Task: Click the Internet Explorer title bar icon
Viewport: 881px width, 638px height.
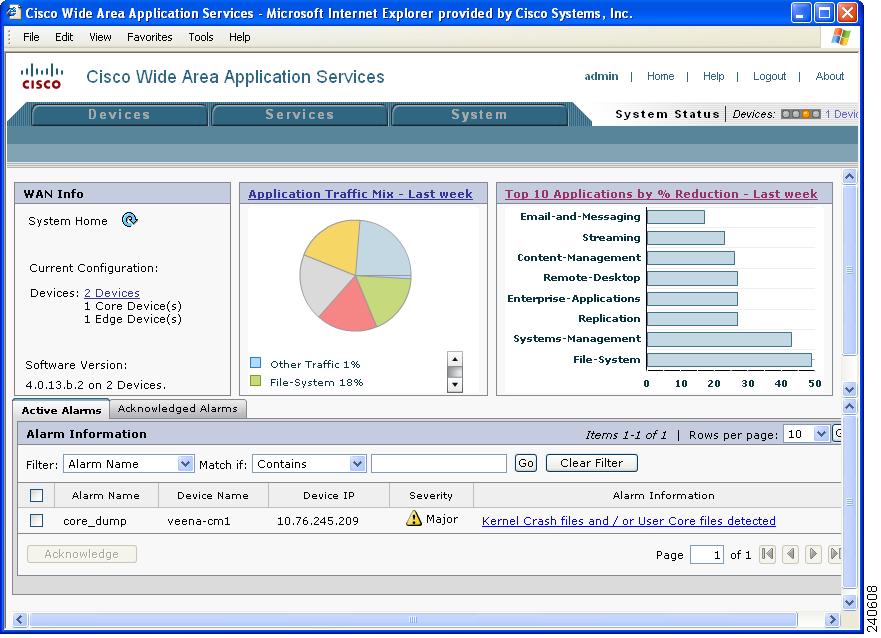Action: 13,12
